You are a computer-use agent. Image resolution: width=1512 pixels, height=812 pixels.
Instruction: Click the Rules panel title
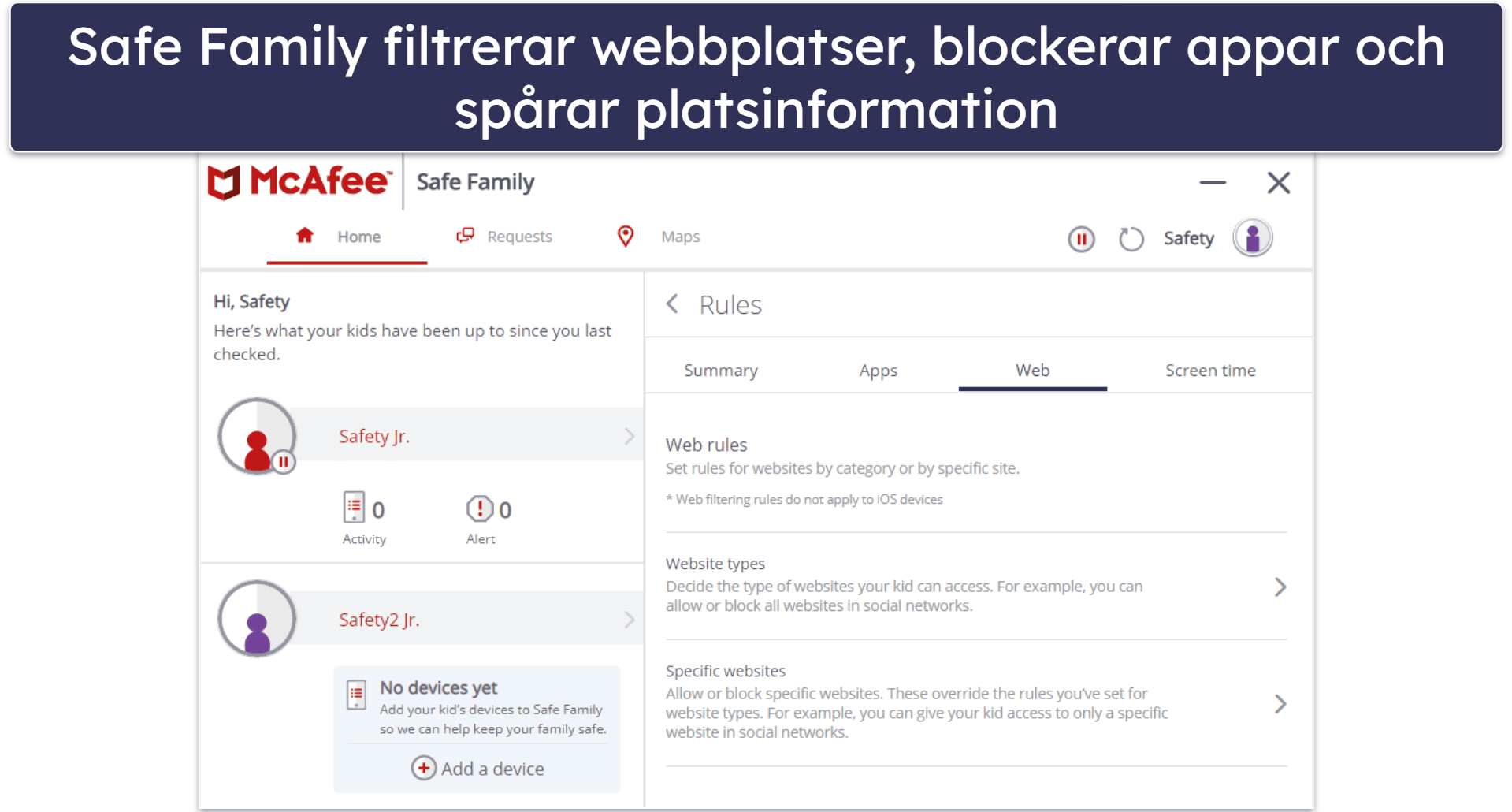tap(730, 305)
